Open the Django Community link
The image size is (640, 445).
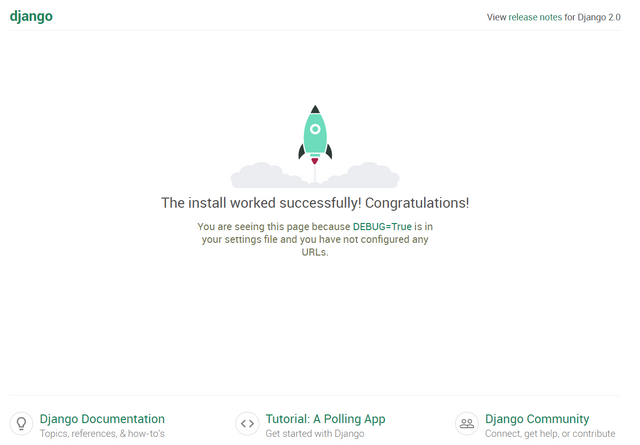[x=537, y=418]
